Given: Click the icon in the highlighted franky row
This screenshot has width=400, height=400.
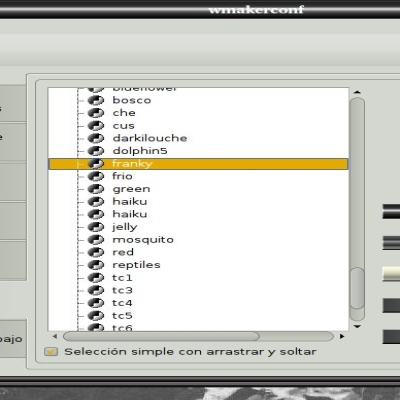Looking at the screenshot, I should 96,163.
